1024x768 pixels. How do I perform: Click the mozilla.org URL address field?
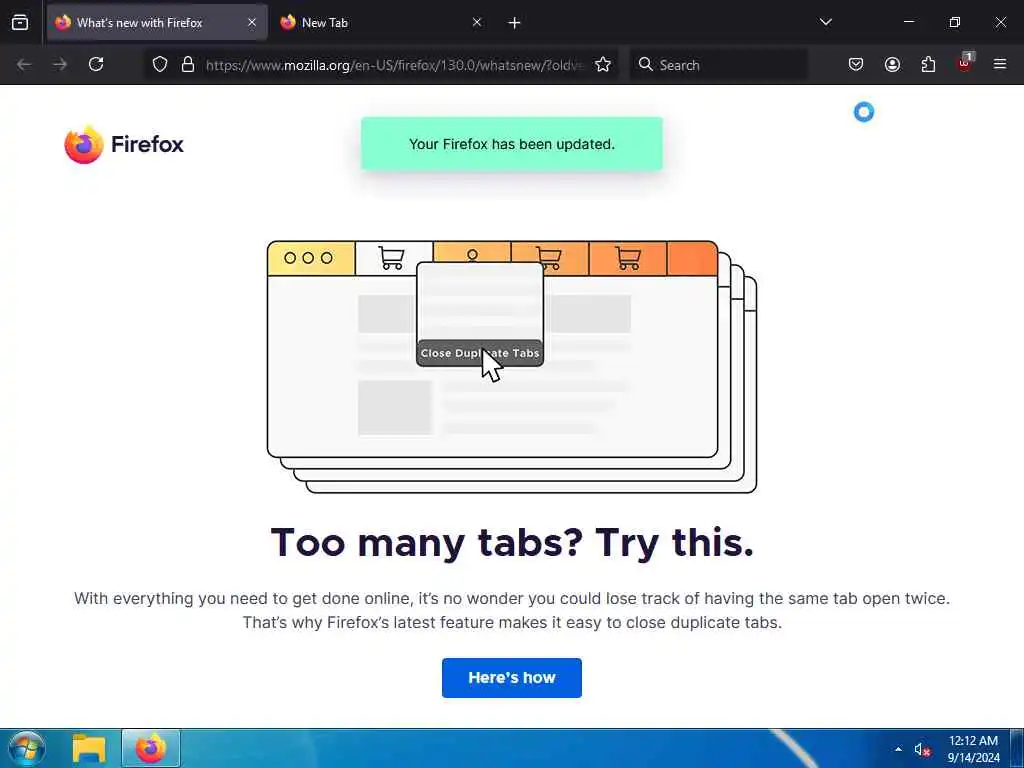pos(393,65)
